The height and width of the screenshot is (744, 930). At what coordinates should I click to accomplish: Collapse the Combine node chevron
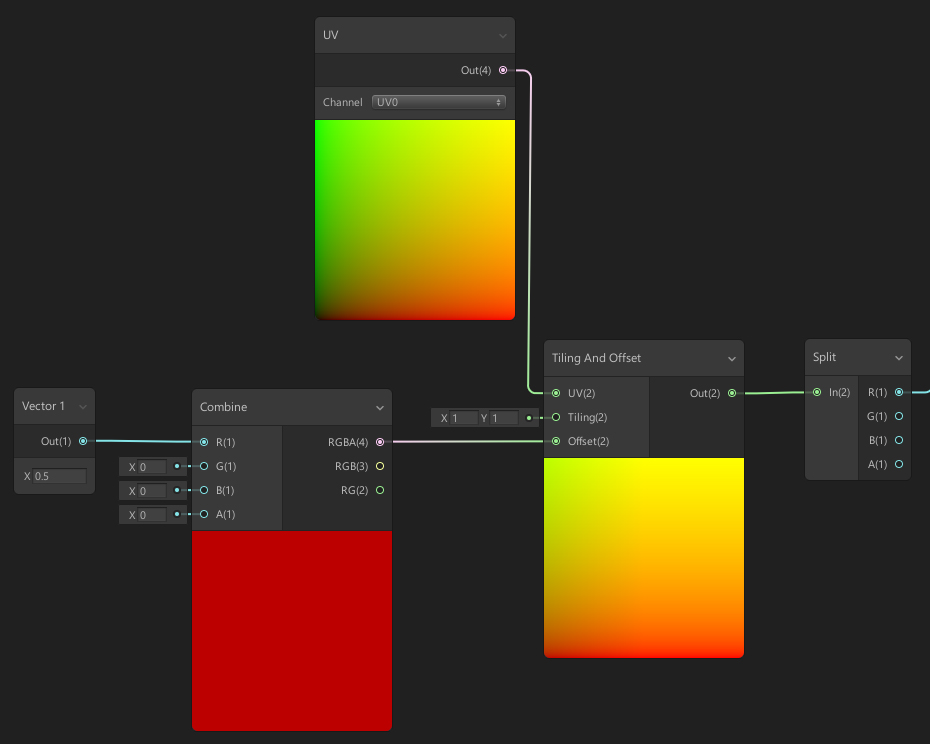(380, 408)
